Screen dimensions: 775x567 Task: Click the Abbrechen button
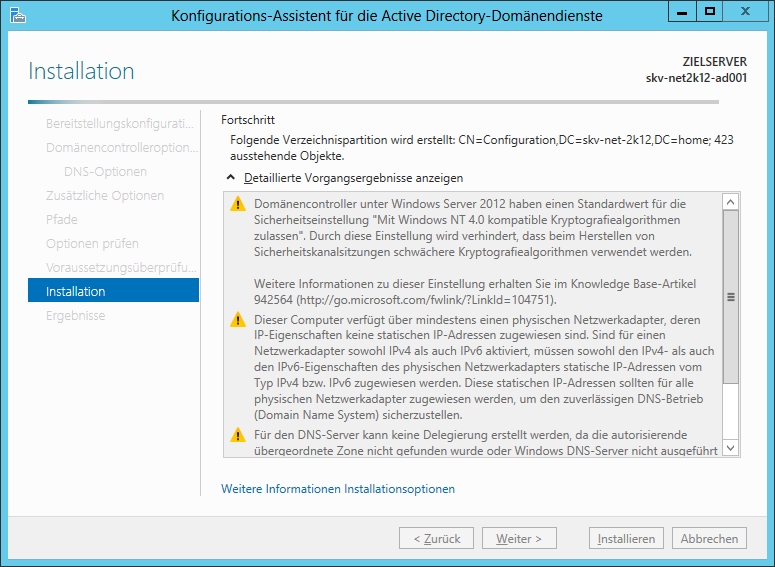point(709,538)
